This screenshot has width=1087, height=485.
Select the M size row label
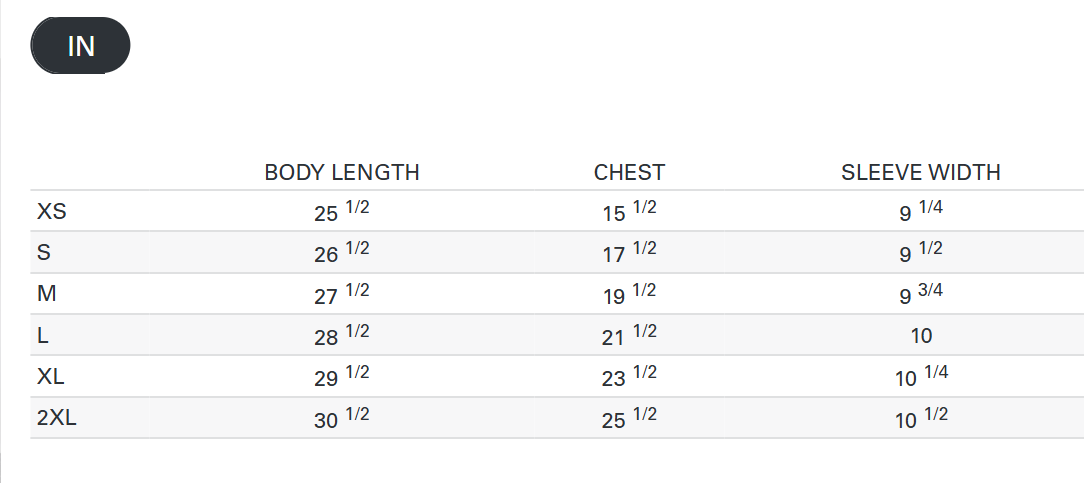click(46, 295)
